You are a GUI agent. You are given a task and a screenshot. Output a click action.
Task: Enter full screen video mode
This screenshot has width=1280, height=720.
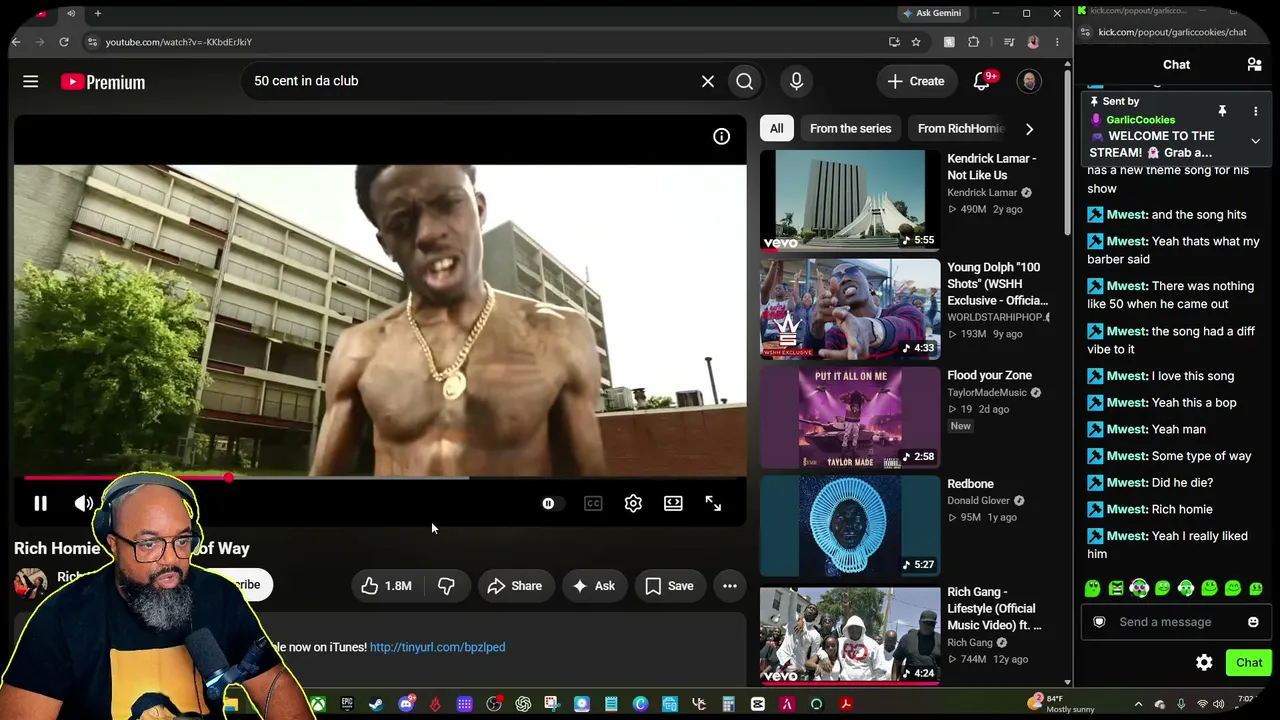(x=713, y=504)
